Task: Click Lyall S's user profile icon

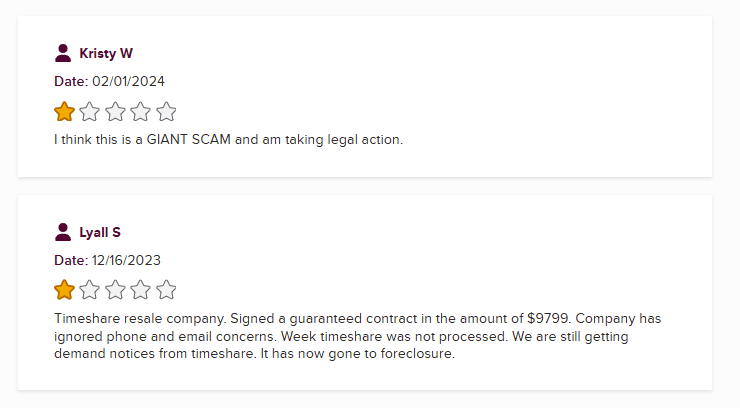Action: point(64,232)
